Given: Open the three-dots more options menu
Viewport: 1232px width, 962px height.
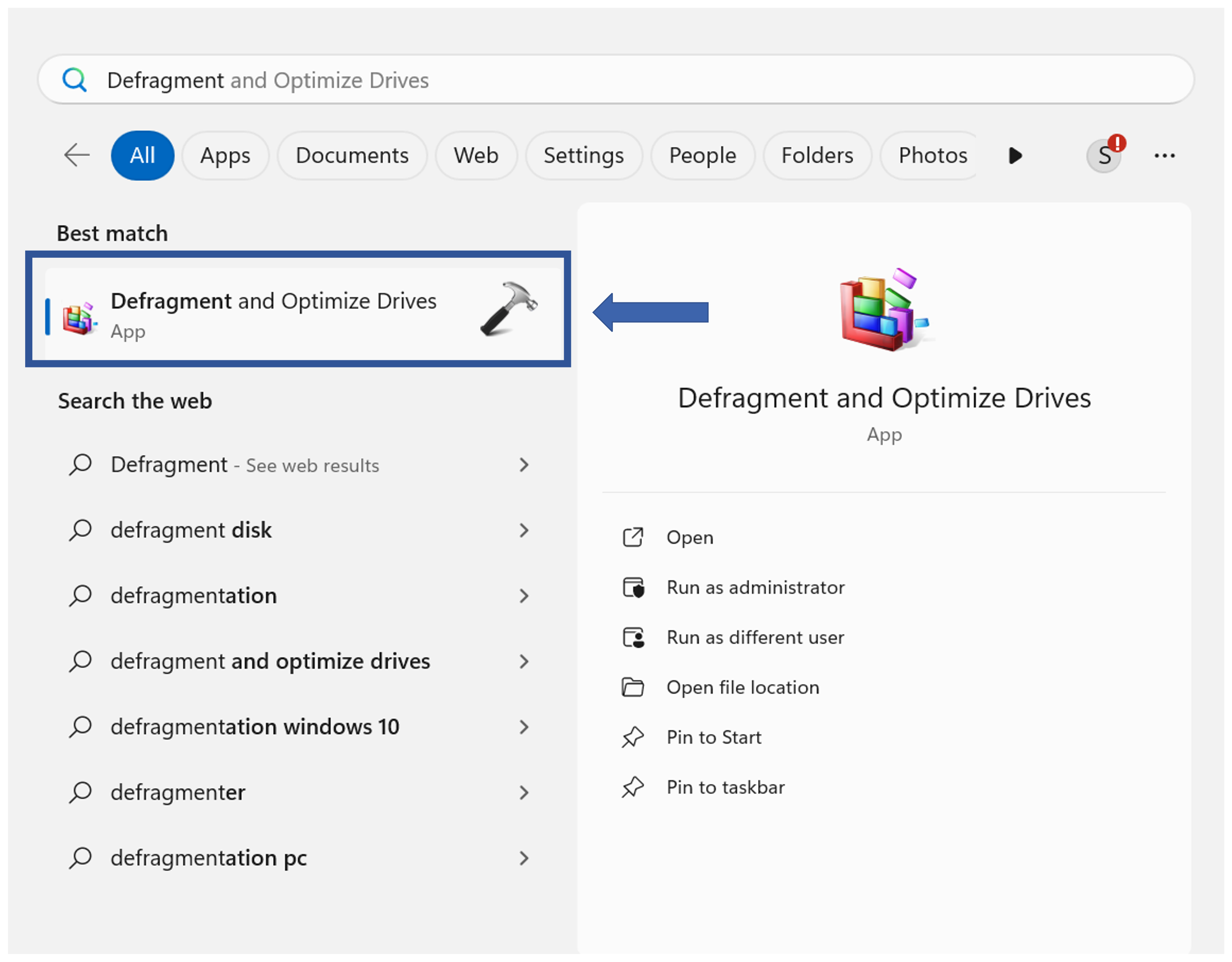Looking at the screenshot, I should 1164,156.
